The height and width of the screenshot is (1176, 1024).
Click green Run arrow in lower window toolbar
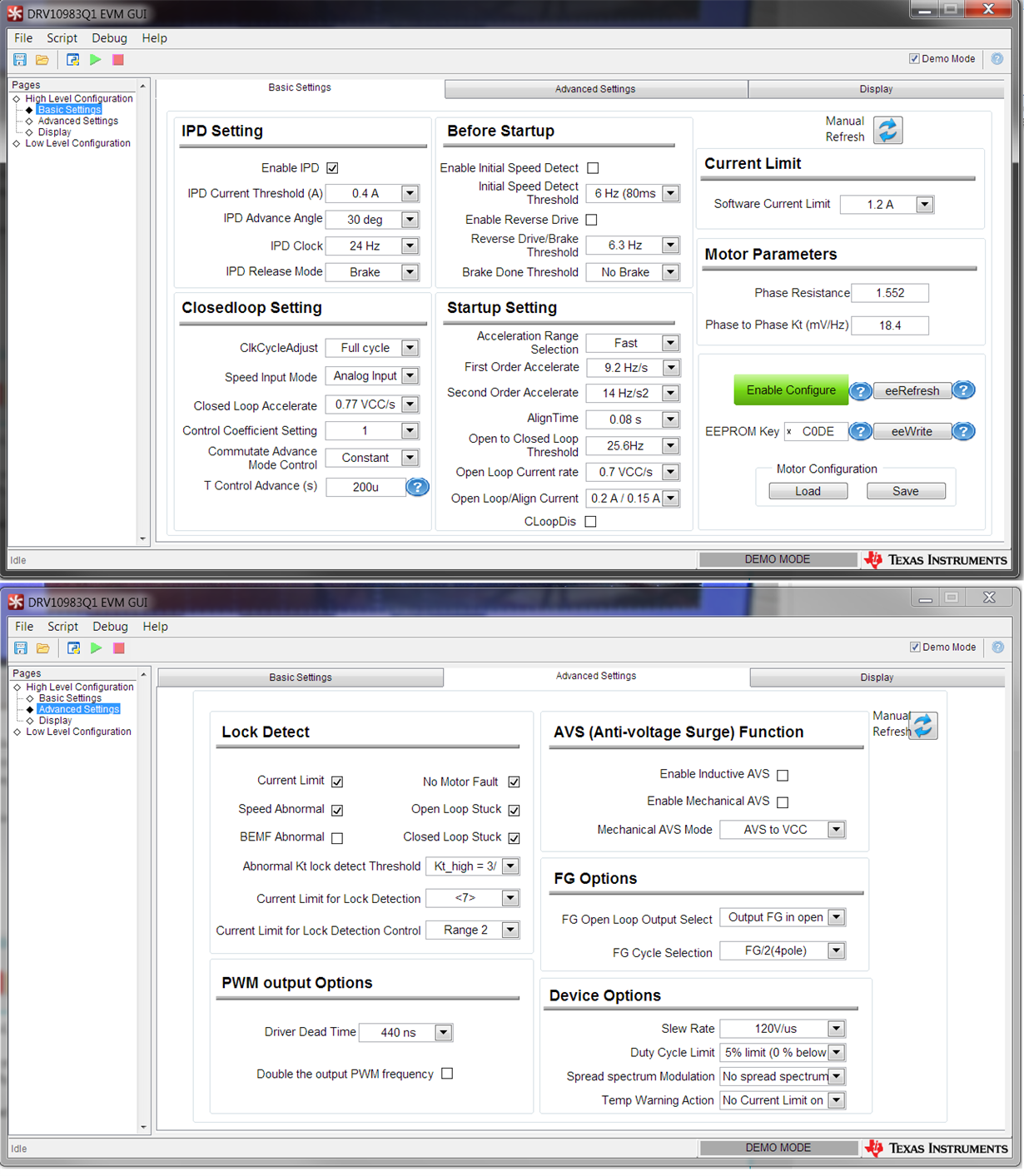click(x=97, y=648)
